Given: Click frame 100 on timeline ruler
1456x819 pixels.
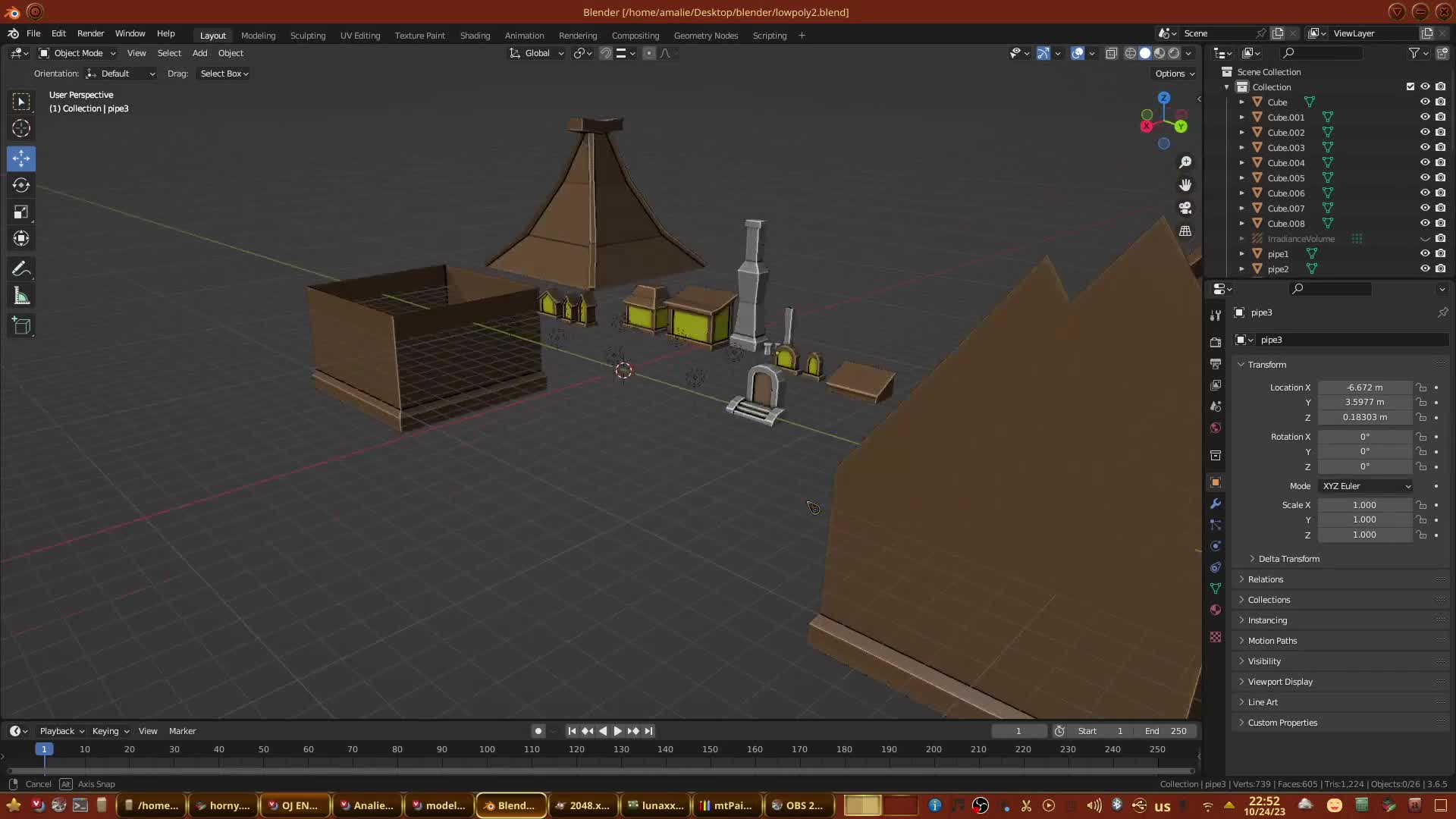Looking at the screenshot, I should coord(487,749).
